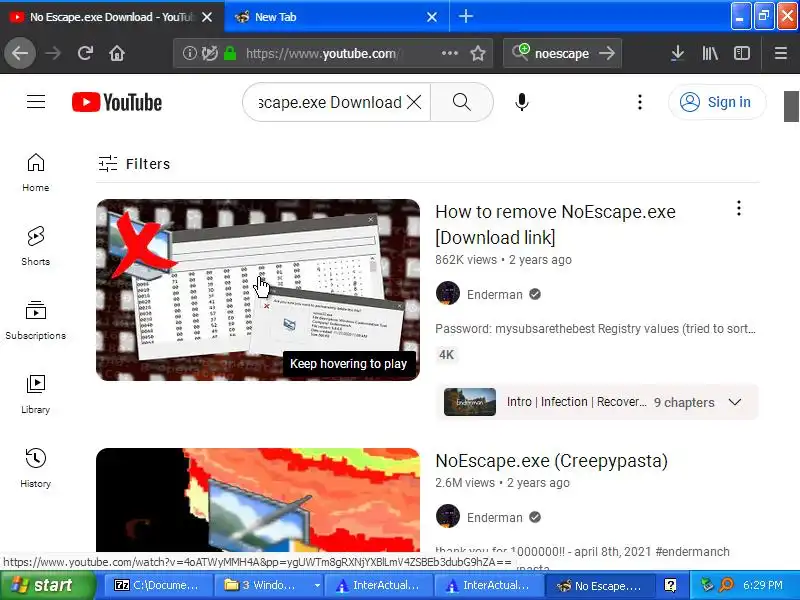Switch to 7-Zip C:\Docume... taskbar window
This screenshot has width=800, height=600.
pos(159,585)
